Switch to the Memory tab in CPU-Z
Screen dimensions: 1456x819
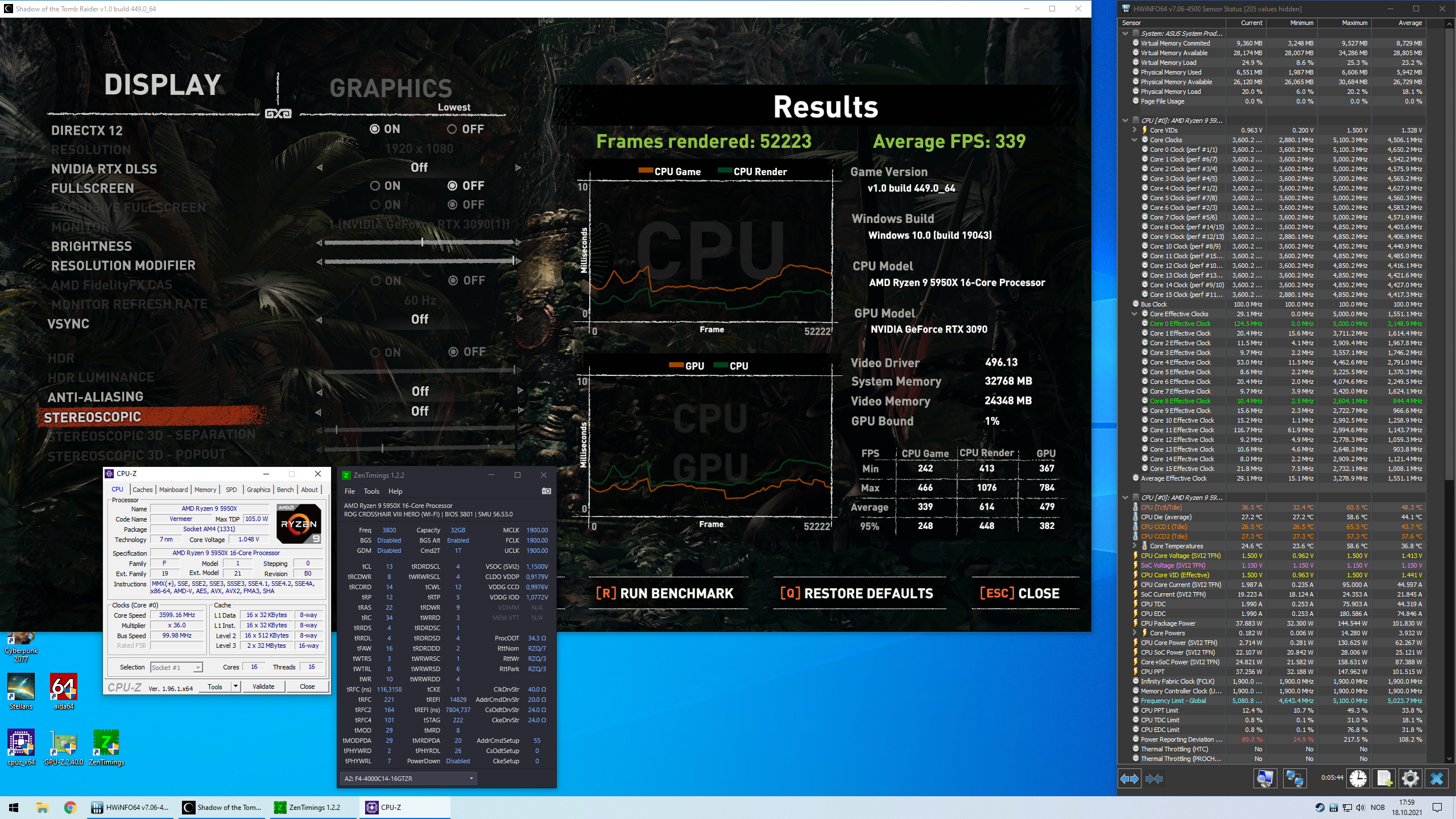(x=205, y=489)
